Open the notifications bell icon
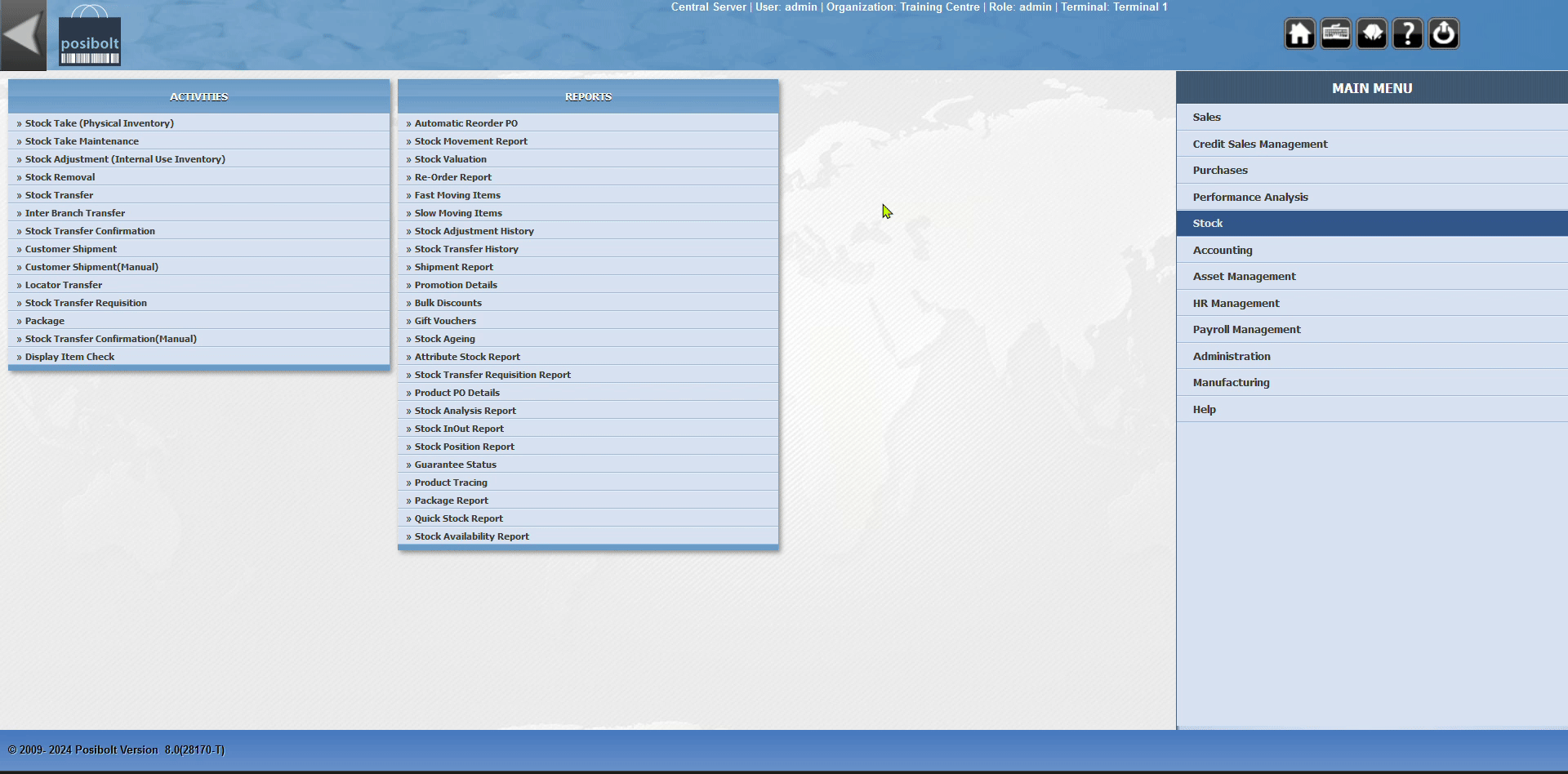This screenshot has height=774, width=1568. (1371, 33)
